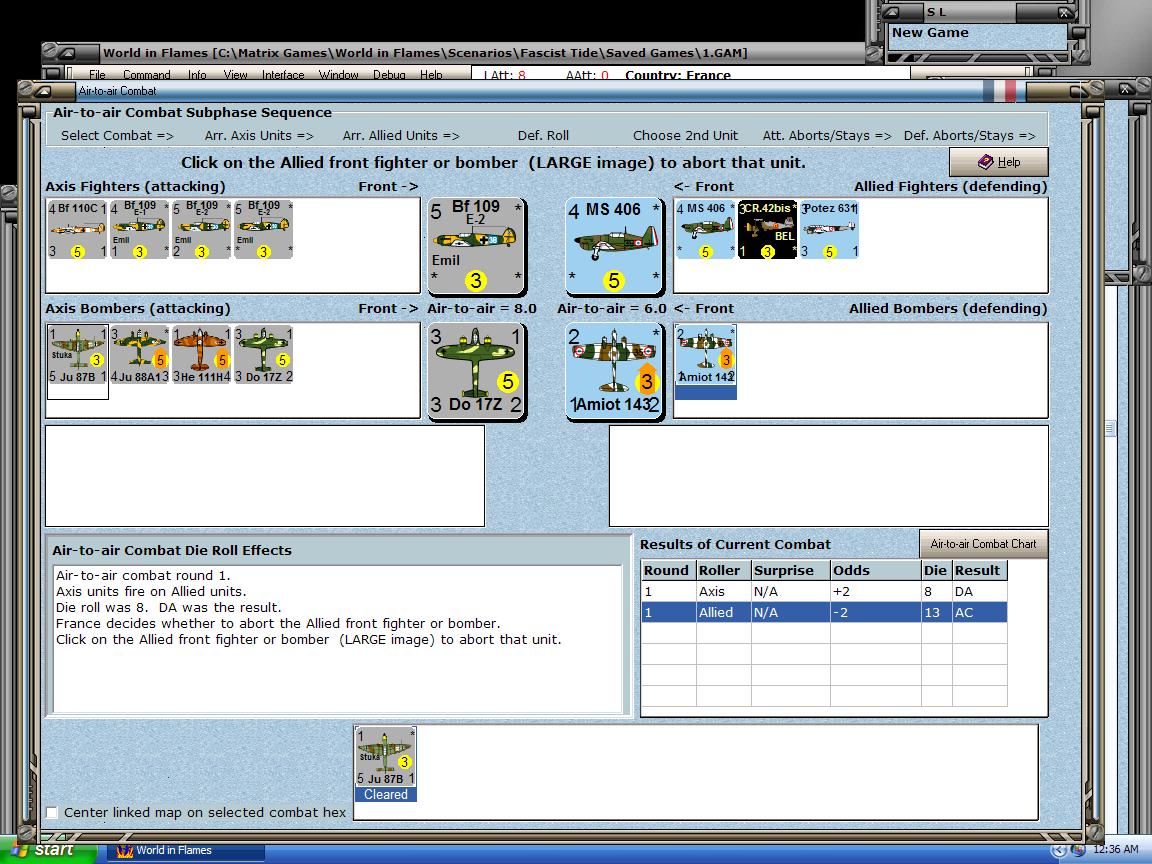
Task: Open the File menu
Action: click(x=97, y=75)
